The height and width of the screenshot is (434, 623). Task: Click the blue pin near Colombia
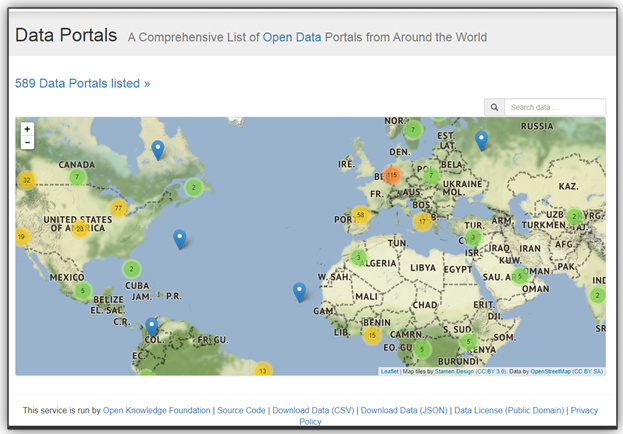tap(151, 325)
